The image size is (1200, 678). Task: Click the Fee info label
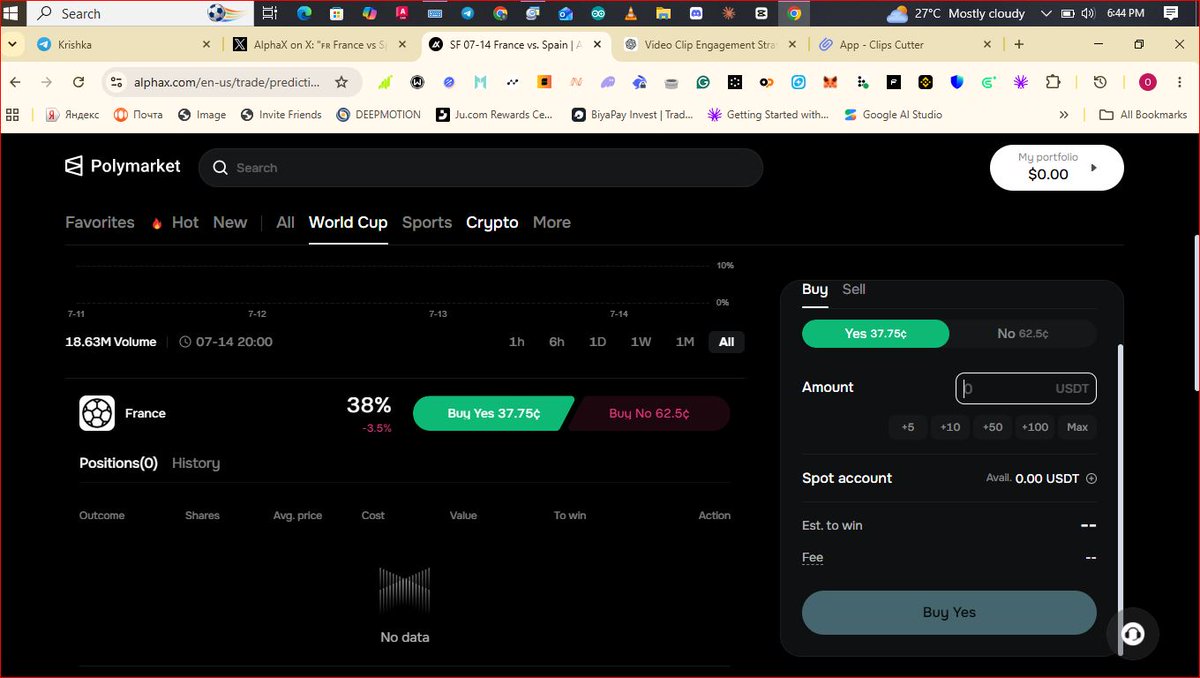pos(813,558)
